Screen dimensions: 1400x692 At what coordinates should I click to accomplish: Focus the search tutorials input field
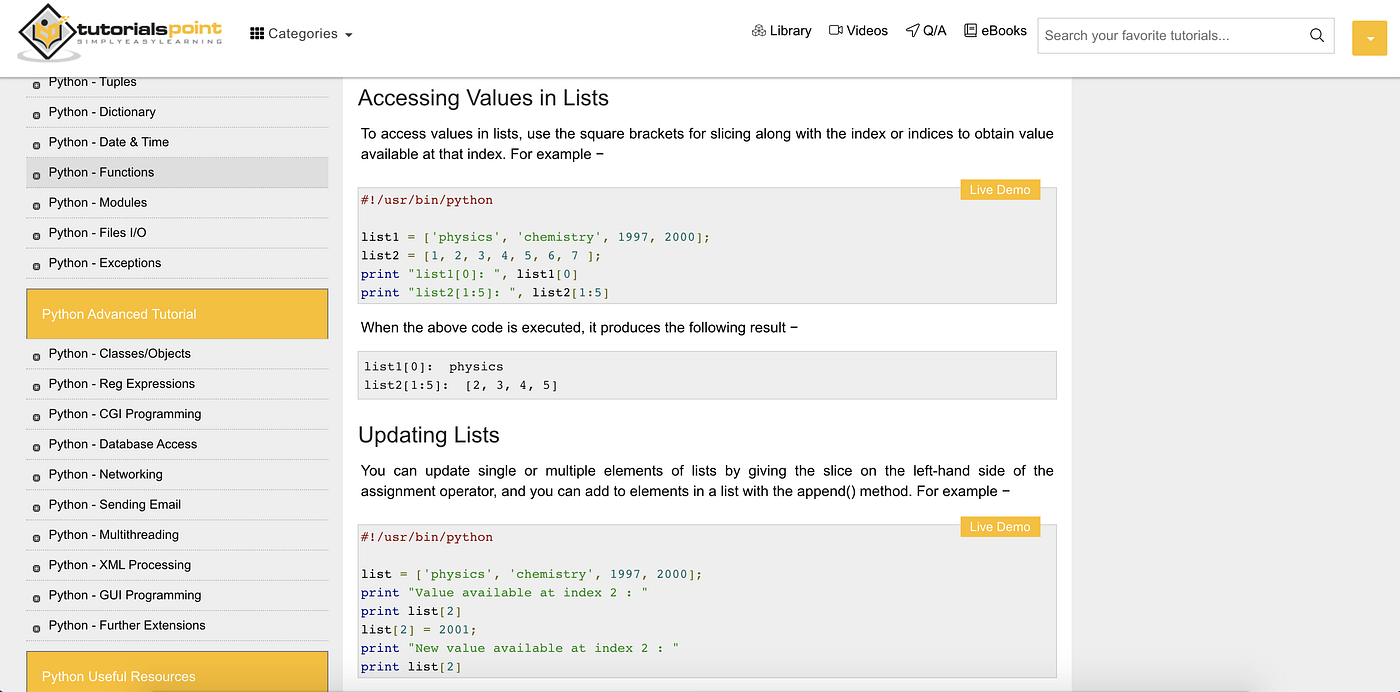[x=1173, y=35]
